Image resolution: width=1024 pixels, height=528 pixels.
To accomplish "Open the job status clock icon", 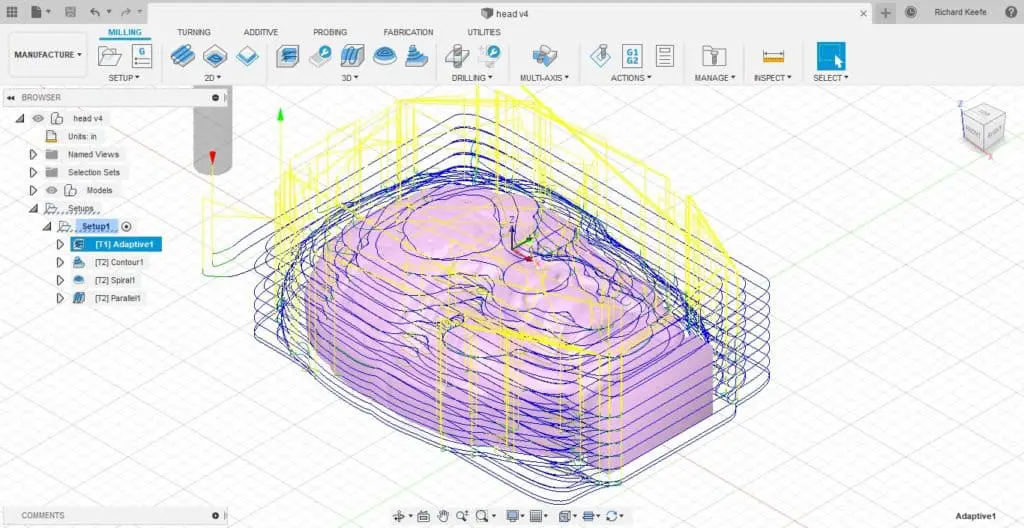I will pyautogui.click(x=911, y=12).
